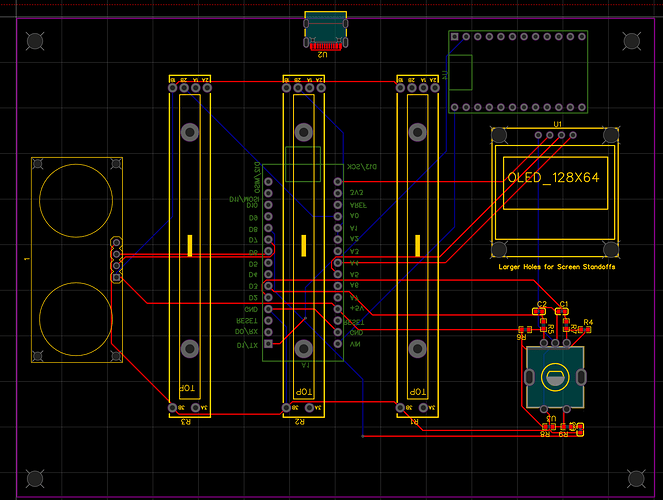Click the TOP marking on slider R3
663x500 pixels.
pyautogui.click(x=186, y=388)
